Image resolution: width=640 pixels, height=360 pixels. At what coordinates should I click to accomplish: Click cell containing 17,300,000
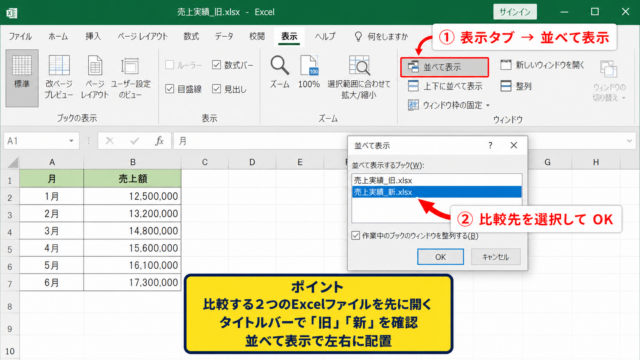(x=133, y=282)
